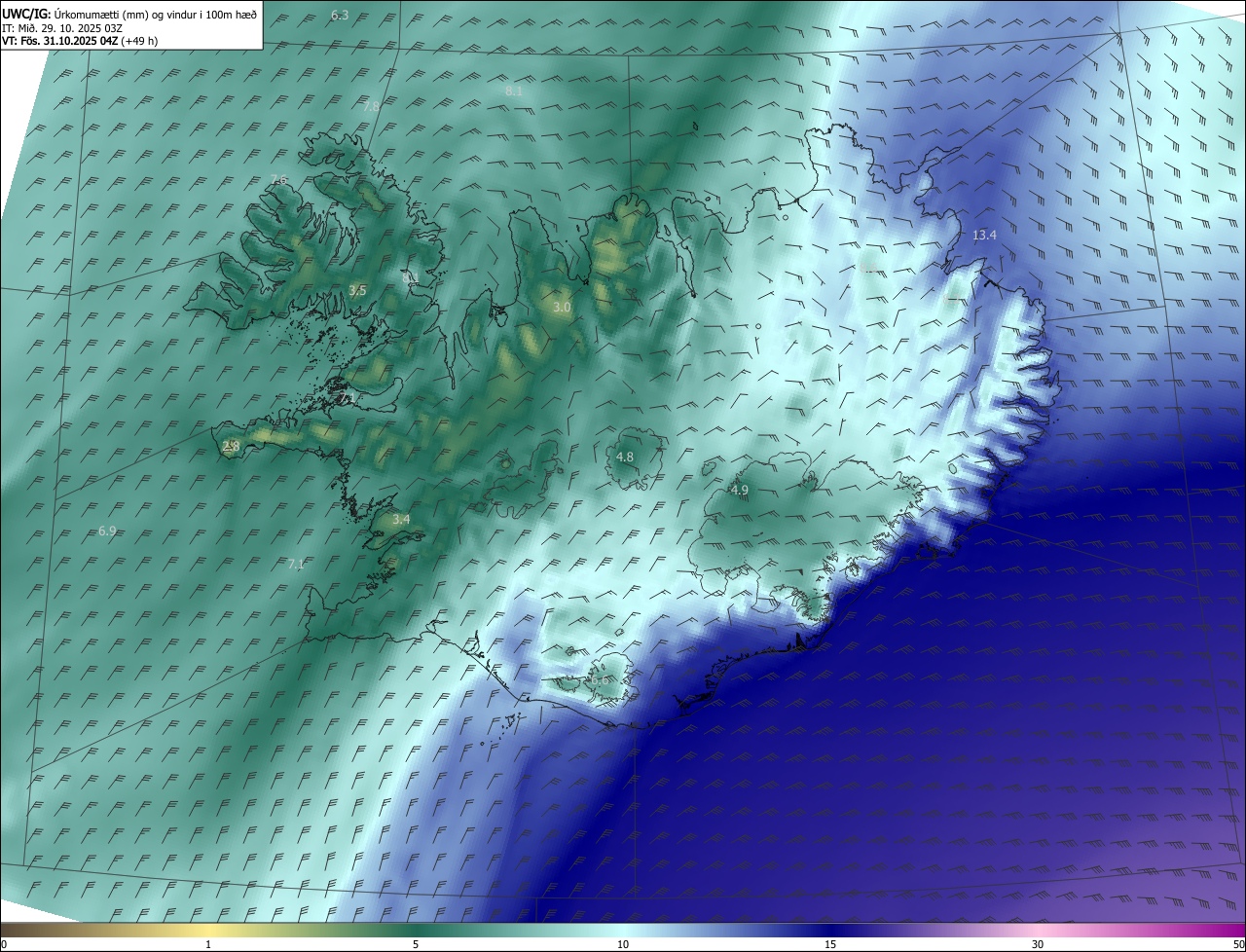The image size is (1246, 952).
Task: Select the 2.8 value label
Action: tap(231, 446)
